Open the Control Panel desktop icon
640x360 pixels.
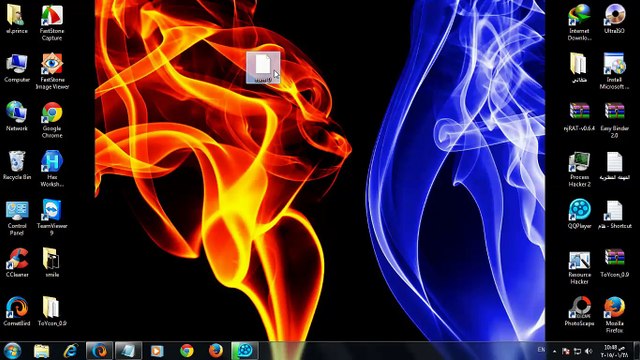pyautogui.click(x=17, y=218)
